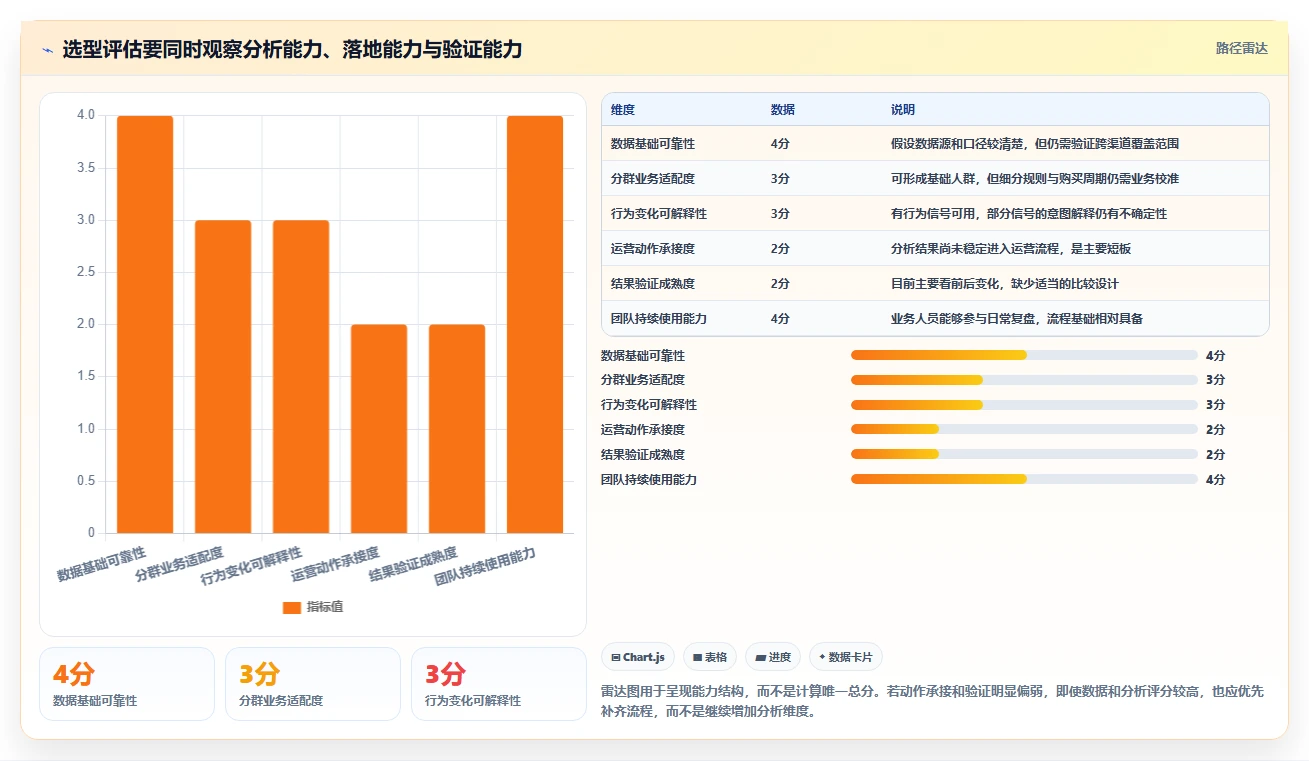This screenshot has height=761, width=1309.
Task: Click the 行为变化可解释性 bar in chart
Action: point(301,376)
